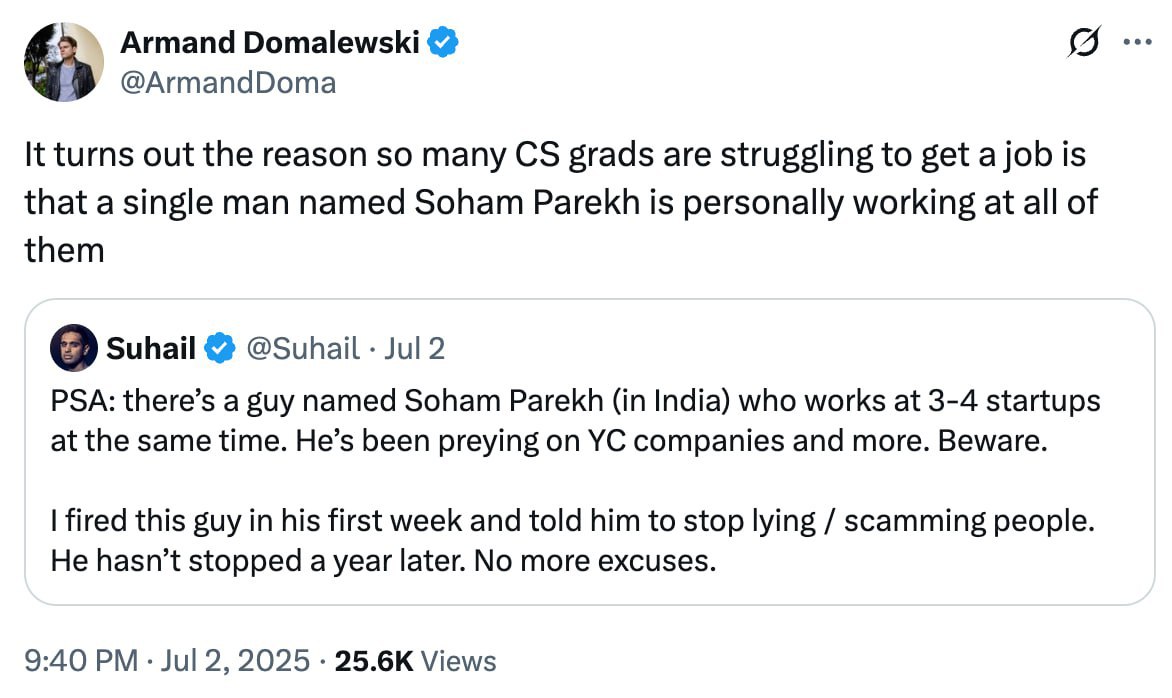Screen dimensions: 1172x698
Task: Click the Grok slashed-circle icon
Action: tap(1084, 43)
